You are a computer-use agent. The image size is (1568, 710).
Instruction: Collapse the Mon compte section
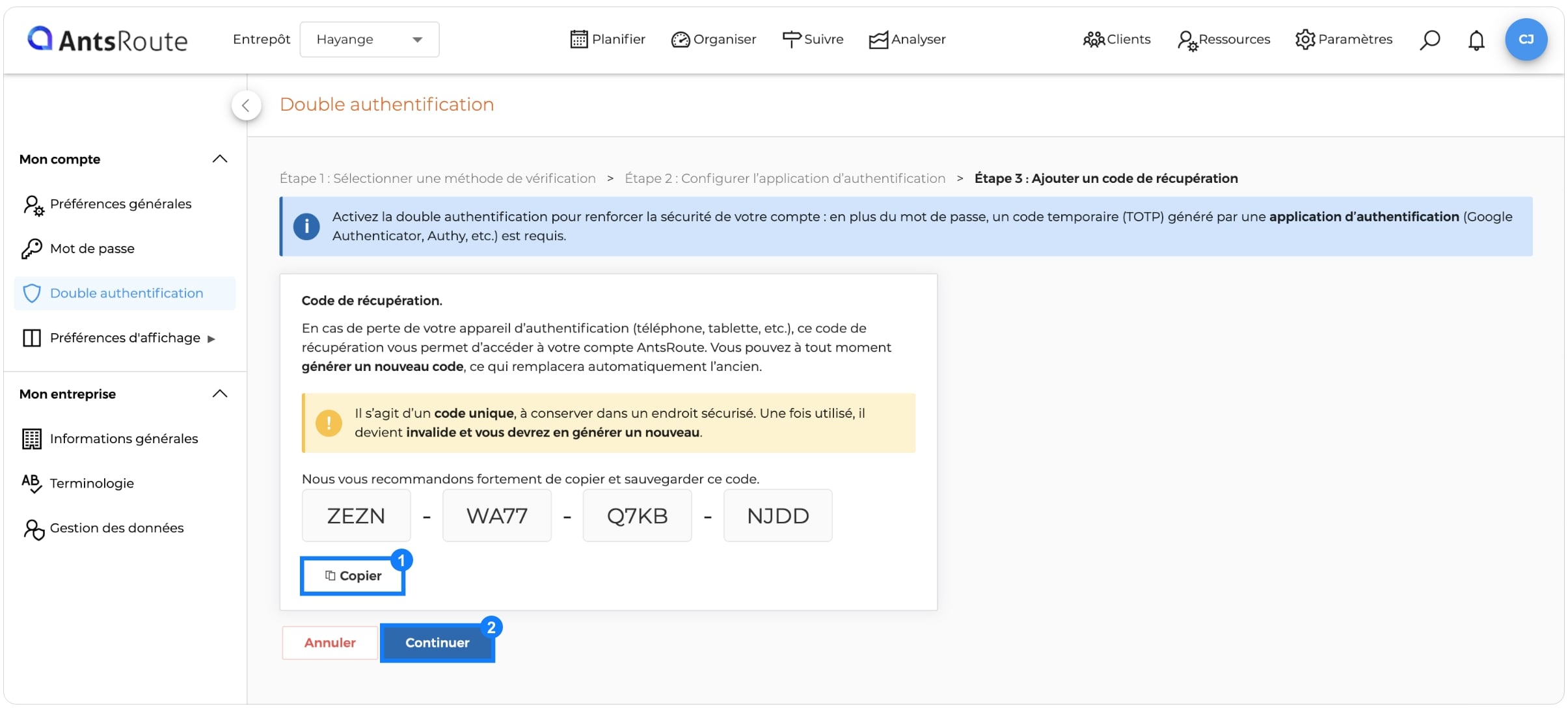point(220,159)
